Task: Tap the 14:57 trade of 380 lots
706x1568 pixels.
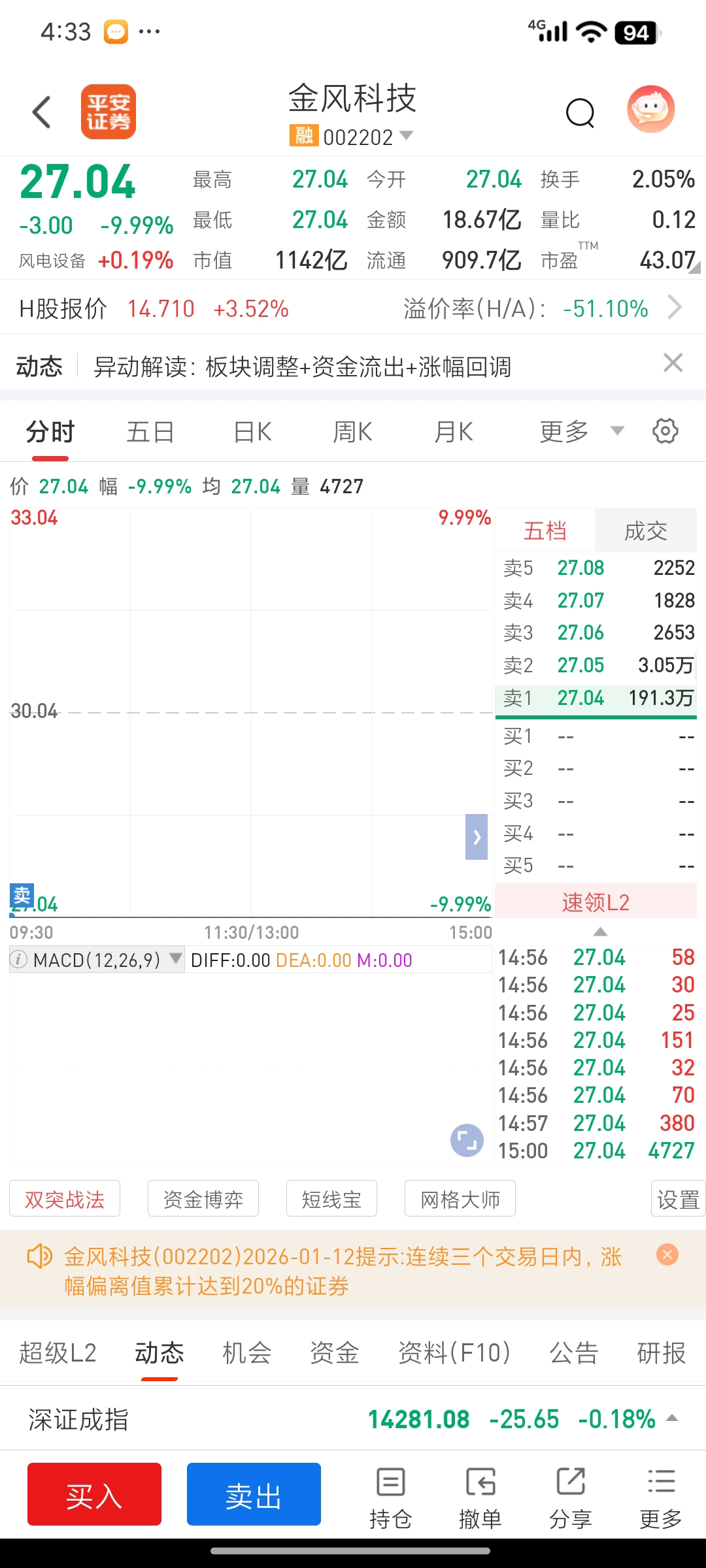Action: (x=596, y=1123)
